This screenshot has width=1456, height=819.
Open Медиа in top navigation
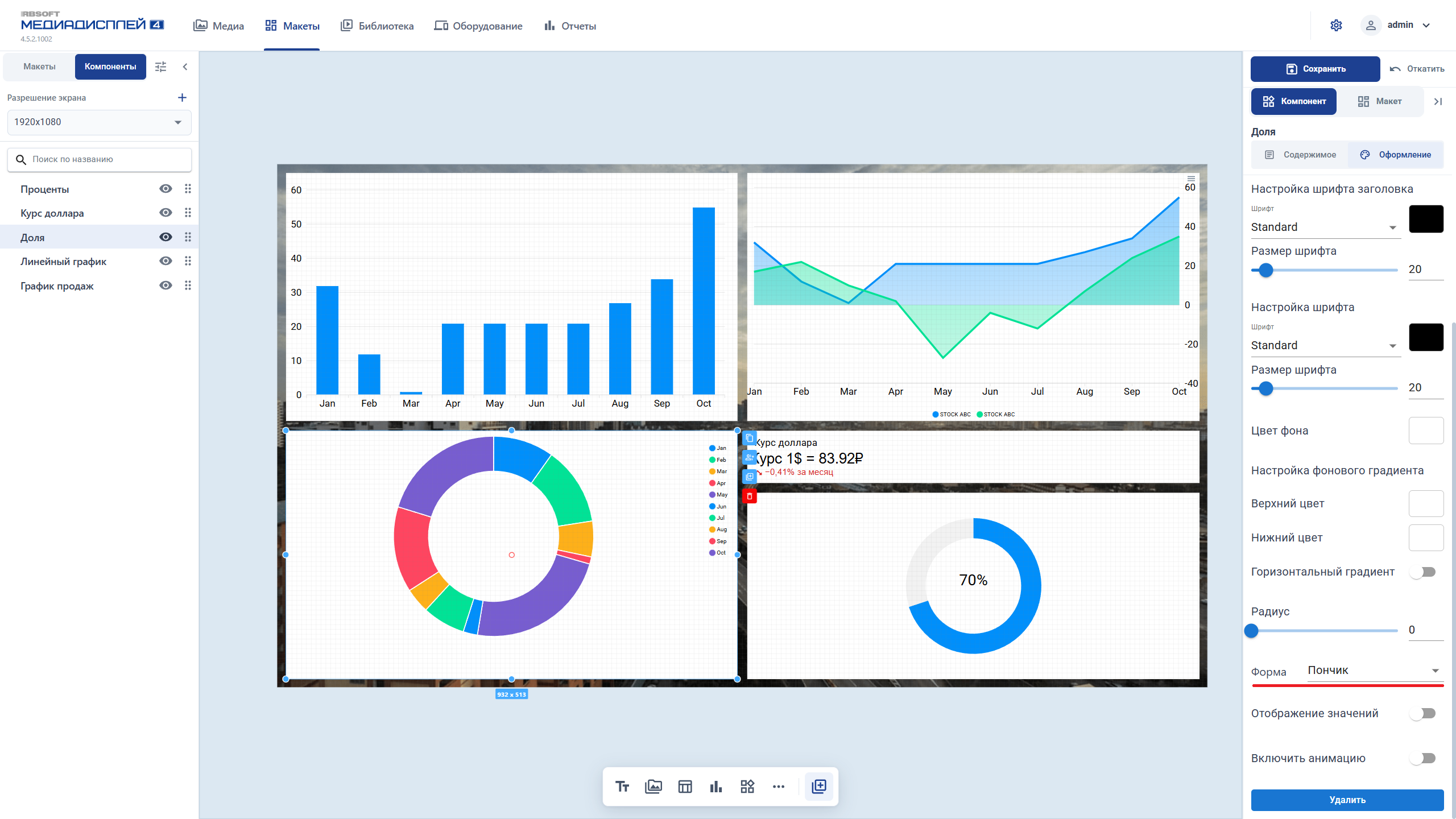tap(219, 26)
